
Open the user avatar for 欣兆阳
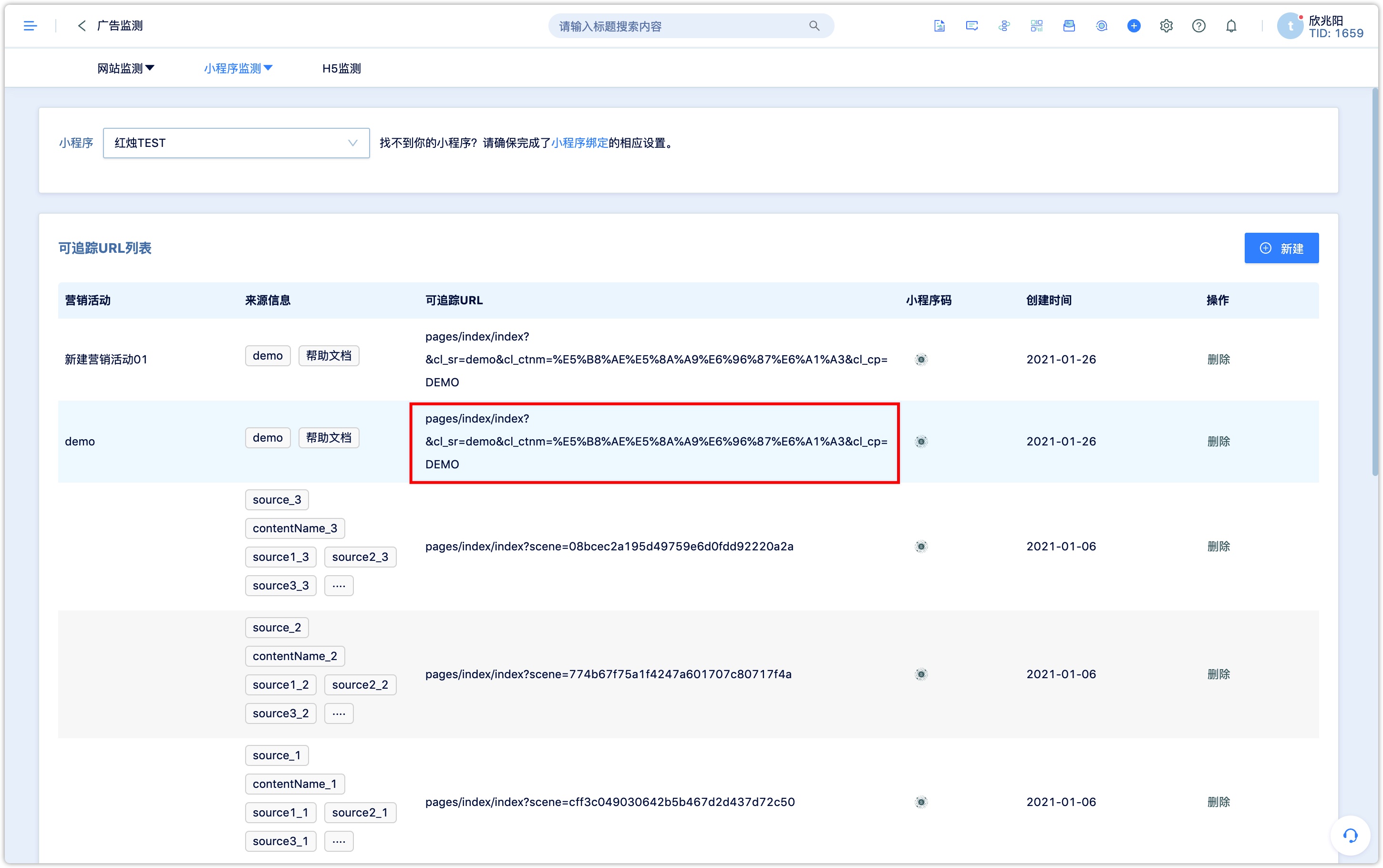[1290, 26]
